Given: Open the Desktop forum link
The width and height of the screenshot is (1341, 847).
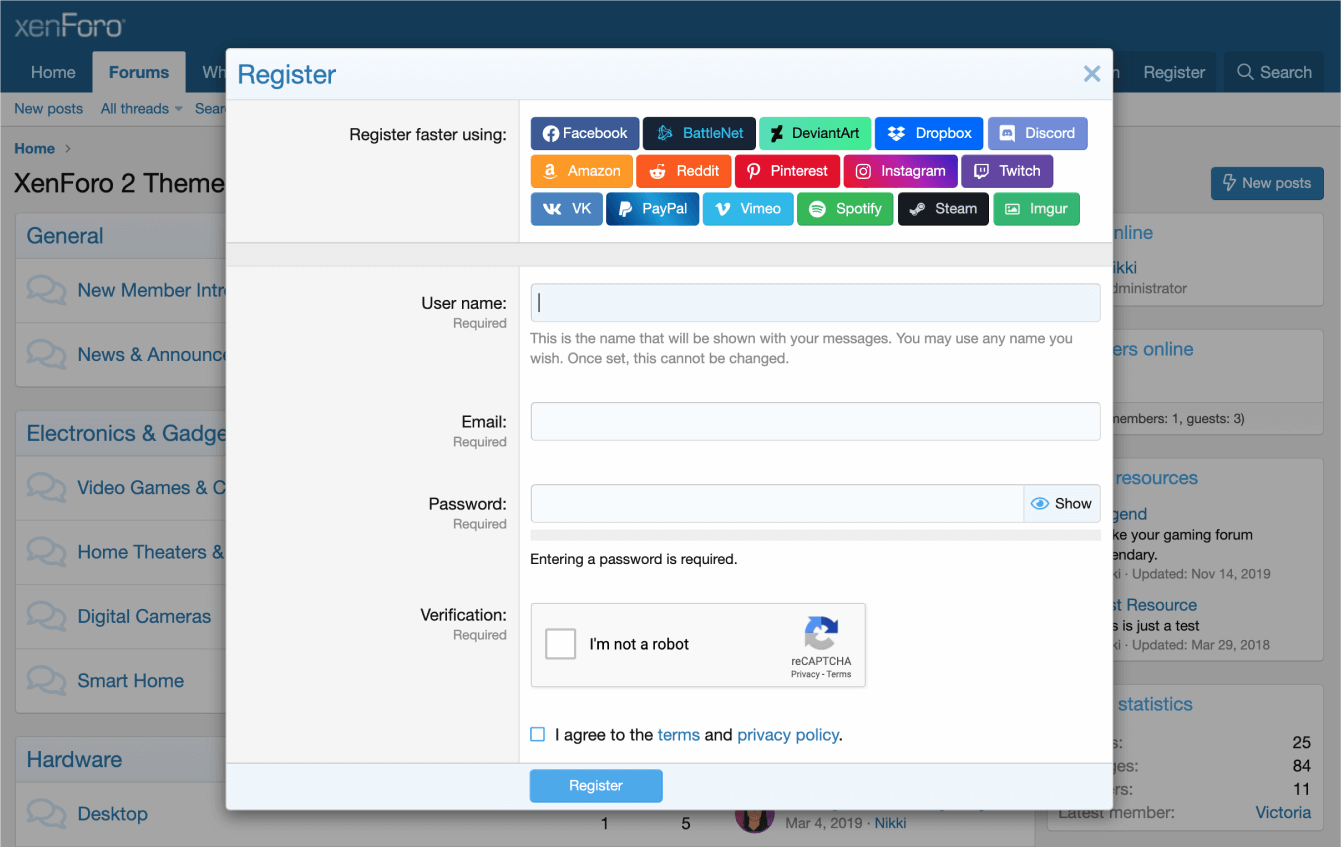Looking at the screenshot, I should [x=113, y=814].
